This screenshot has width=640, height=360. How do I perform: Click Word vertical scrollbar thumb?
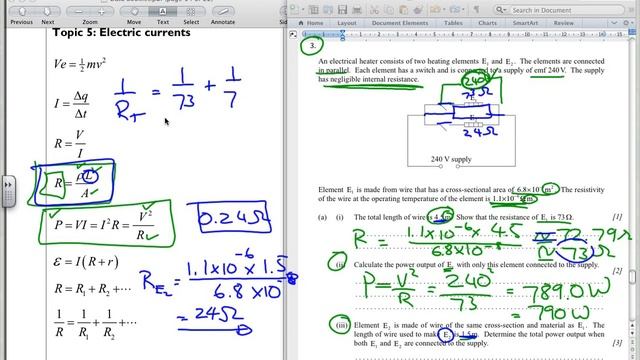(x=632, y=277)
